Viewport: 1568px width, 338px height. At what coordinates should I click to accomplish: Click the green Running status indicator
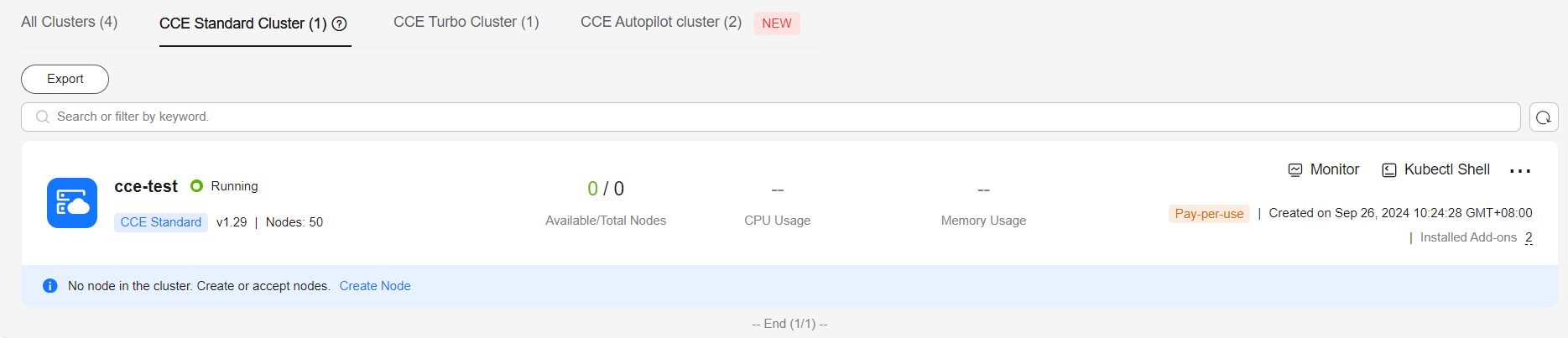coord(197,186)
